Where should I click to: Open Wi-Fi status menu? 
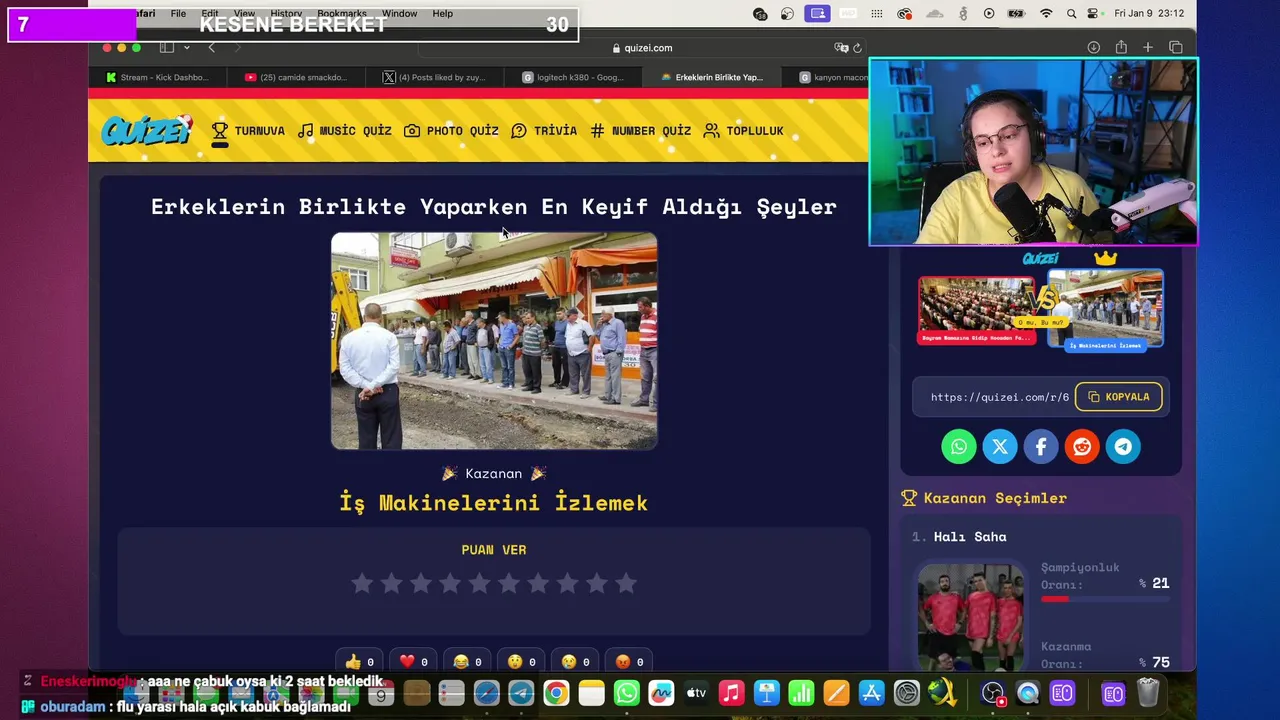pos(1046,14)
